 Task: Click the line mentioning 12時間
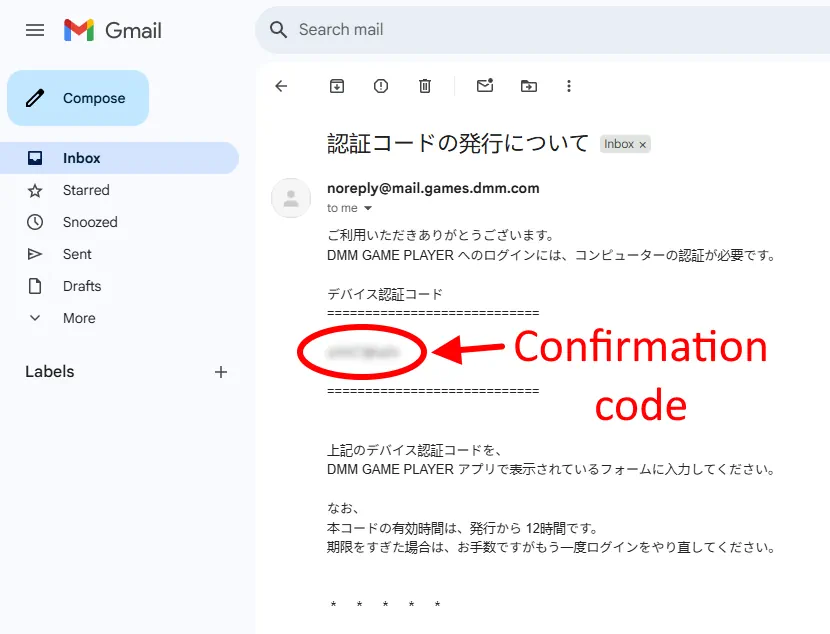462,528
